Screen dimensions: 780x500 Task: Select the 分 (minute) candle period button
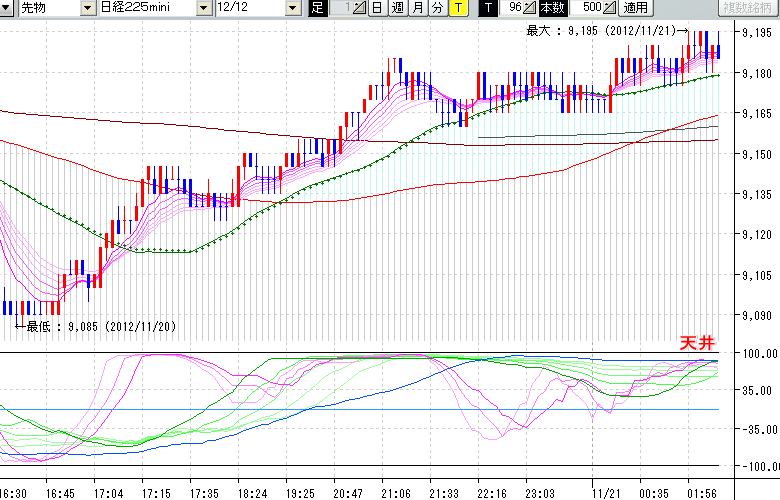click(437, 8)
